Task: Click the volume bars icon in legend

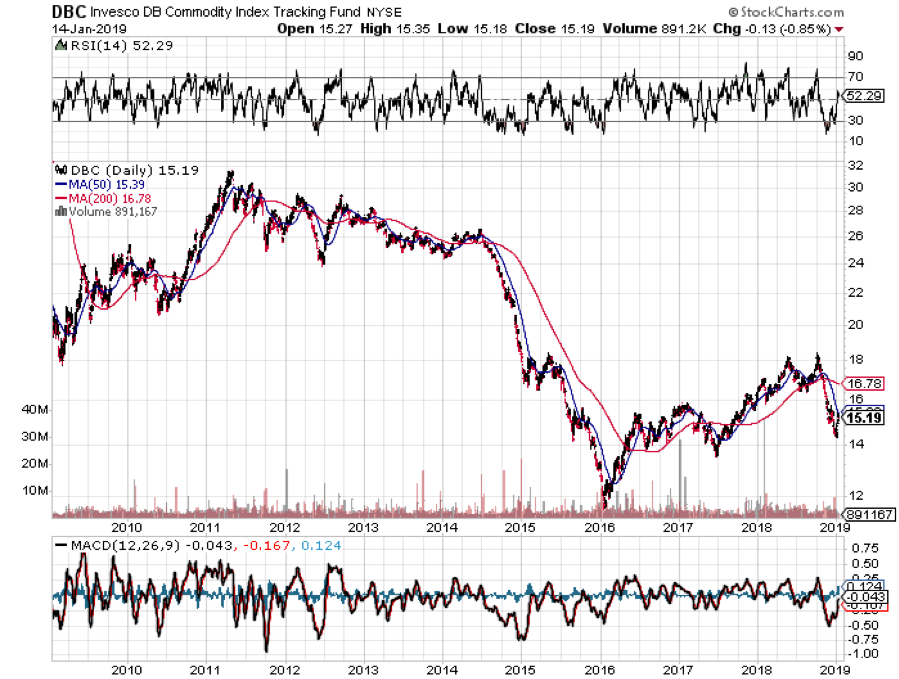Action: pos(59,211)
